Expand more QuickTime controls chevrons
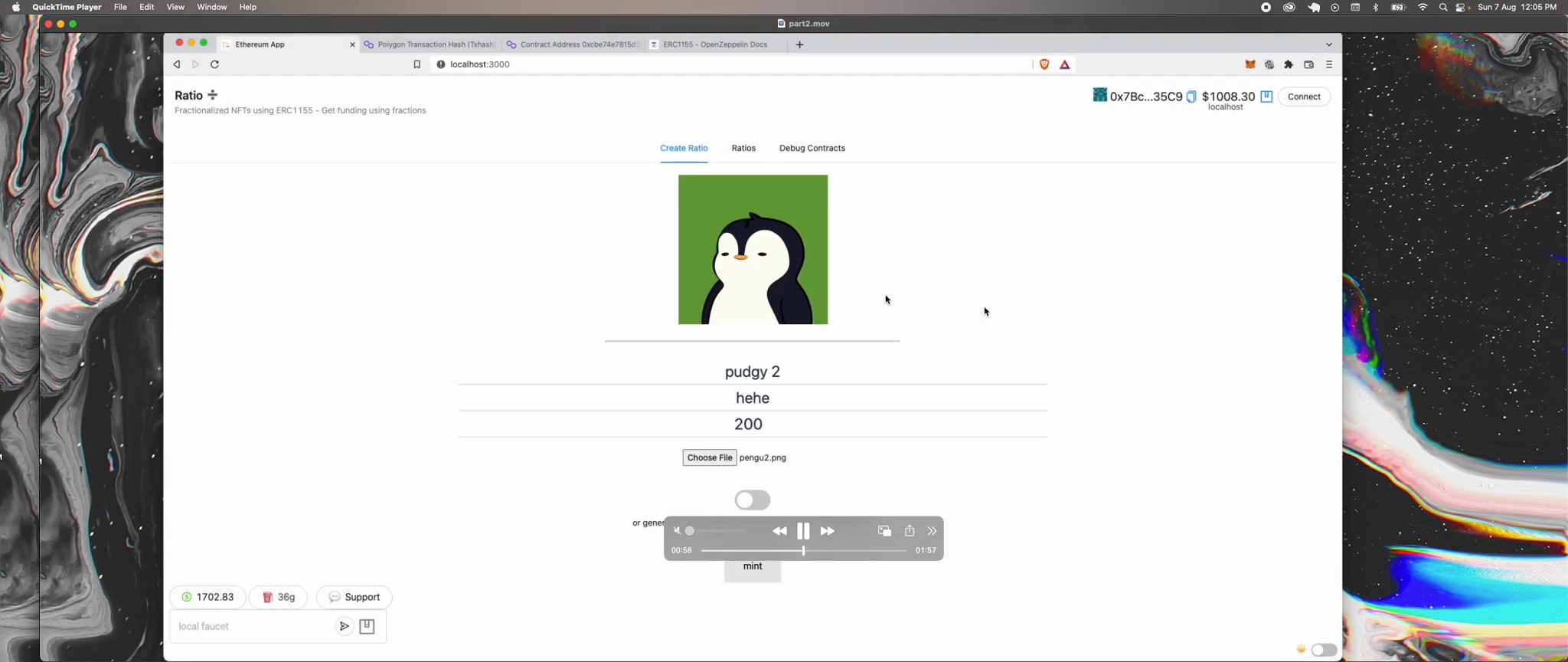 pos(932,531)
